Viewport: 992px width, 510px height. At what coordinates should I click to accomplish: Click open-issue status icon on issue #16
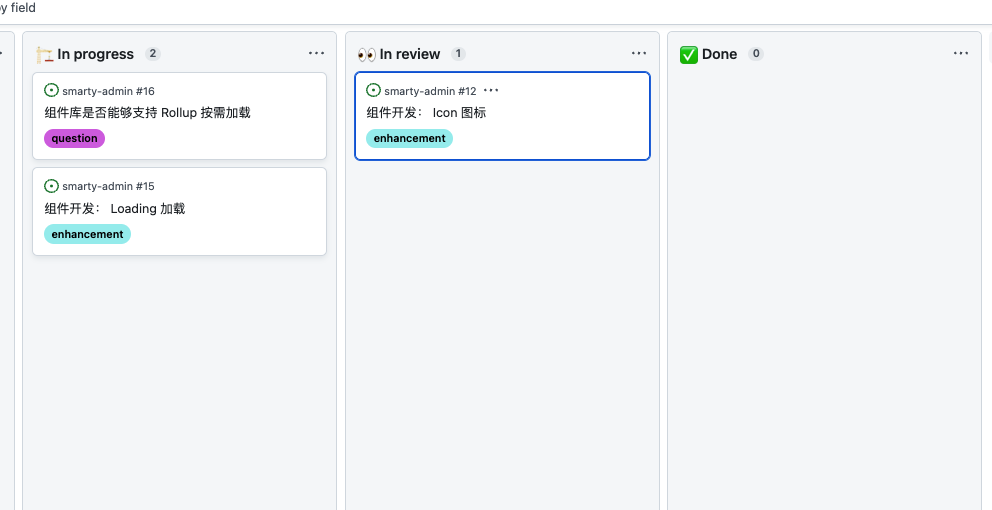click(52, 91)
